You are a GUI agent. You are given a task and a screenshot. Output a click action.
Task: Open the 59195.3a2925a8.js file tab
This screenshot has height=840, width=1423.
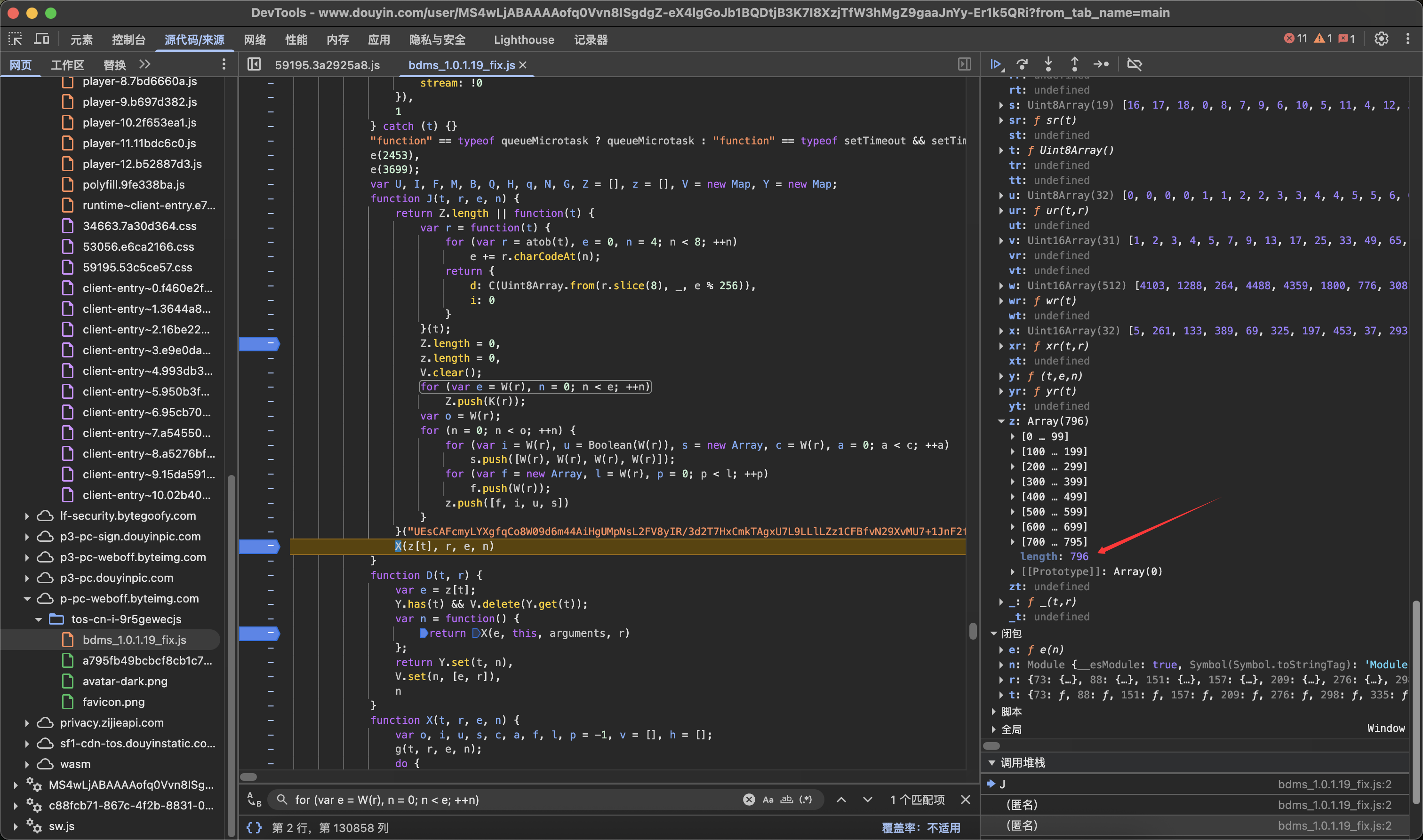(328, 65)
